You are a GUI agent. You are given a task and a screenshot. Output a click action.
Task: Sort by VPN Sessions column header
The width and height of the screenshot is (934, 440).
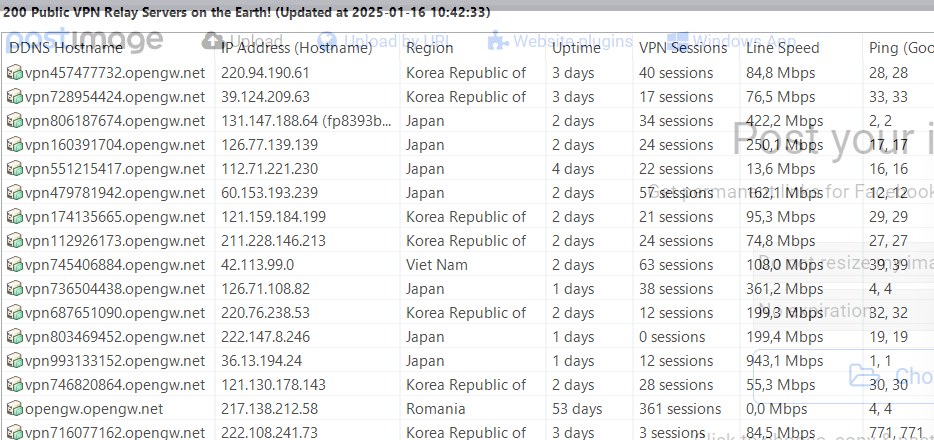point(683,48)
